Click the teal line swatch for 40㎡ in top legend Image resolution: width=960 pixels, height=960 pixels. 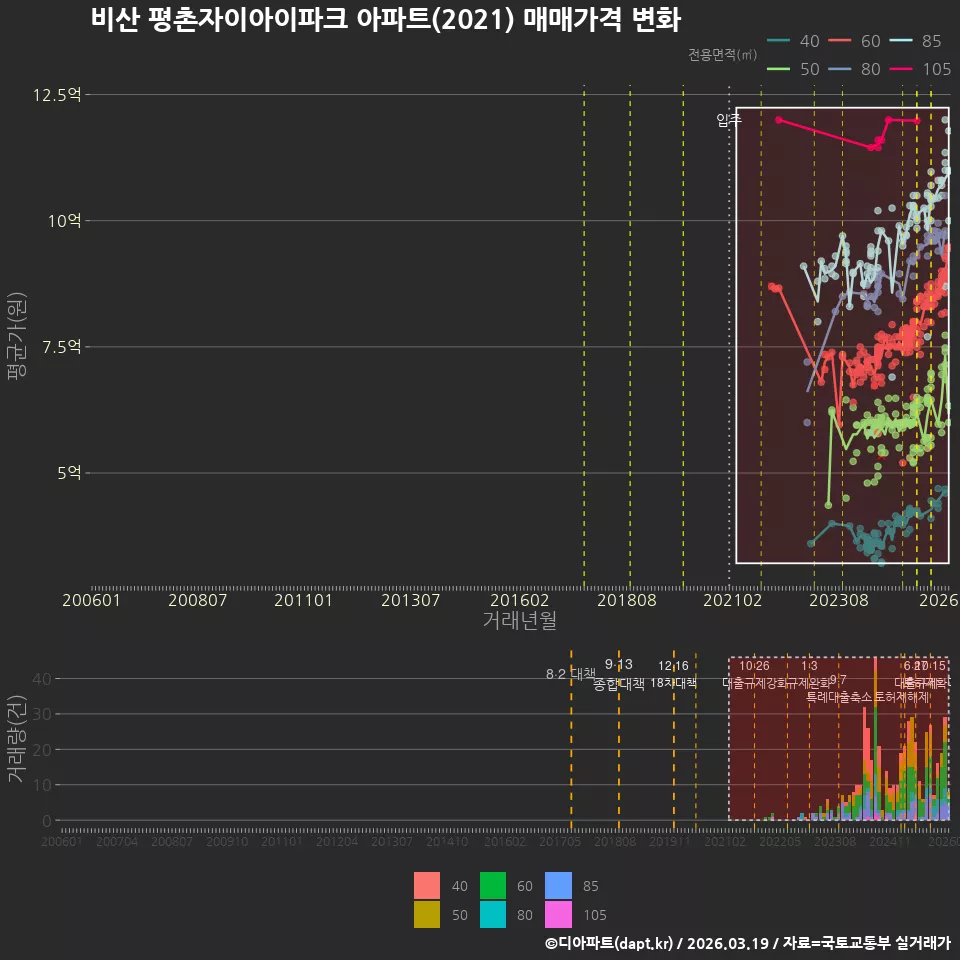point(778,41)
